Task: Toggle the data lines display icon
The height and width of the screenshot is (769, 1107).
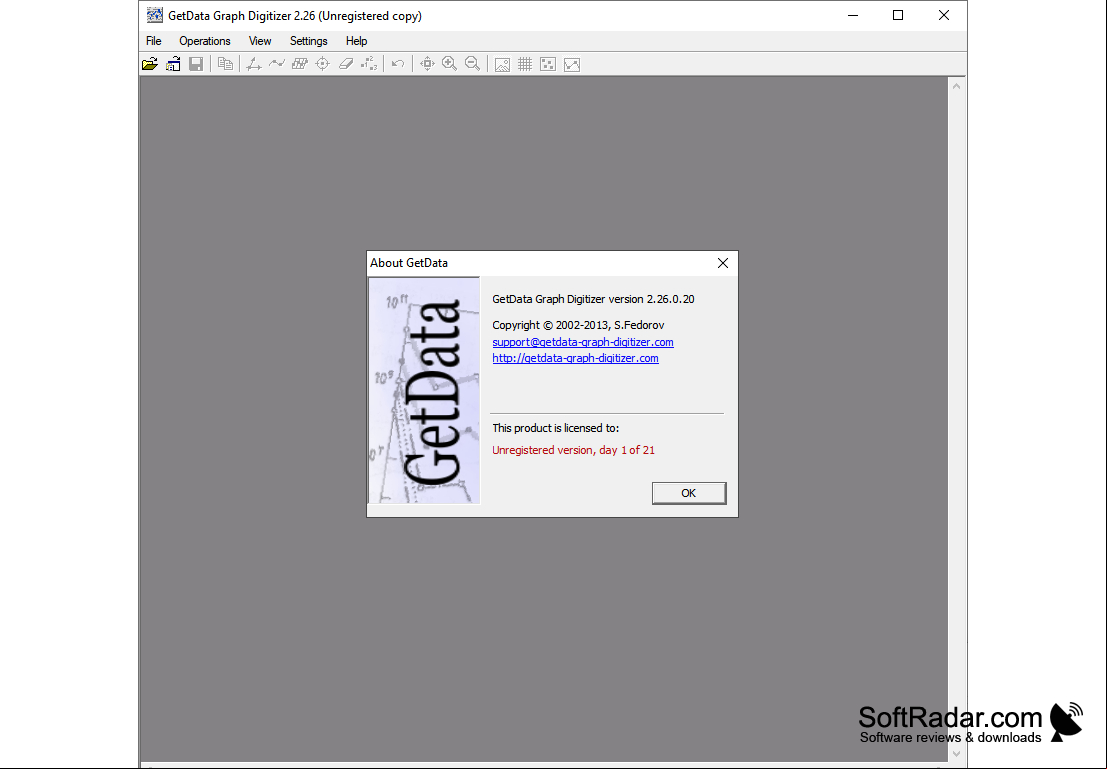Action: pyautogui.click(x=572, y=64)
